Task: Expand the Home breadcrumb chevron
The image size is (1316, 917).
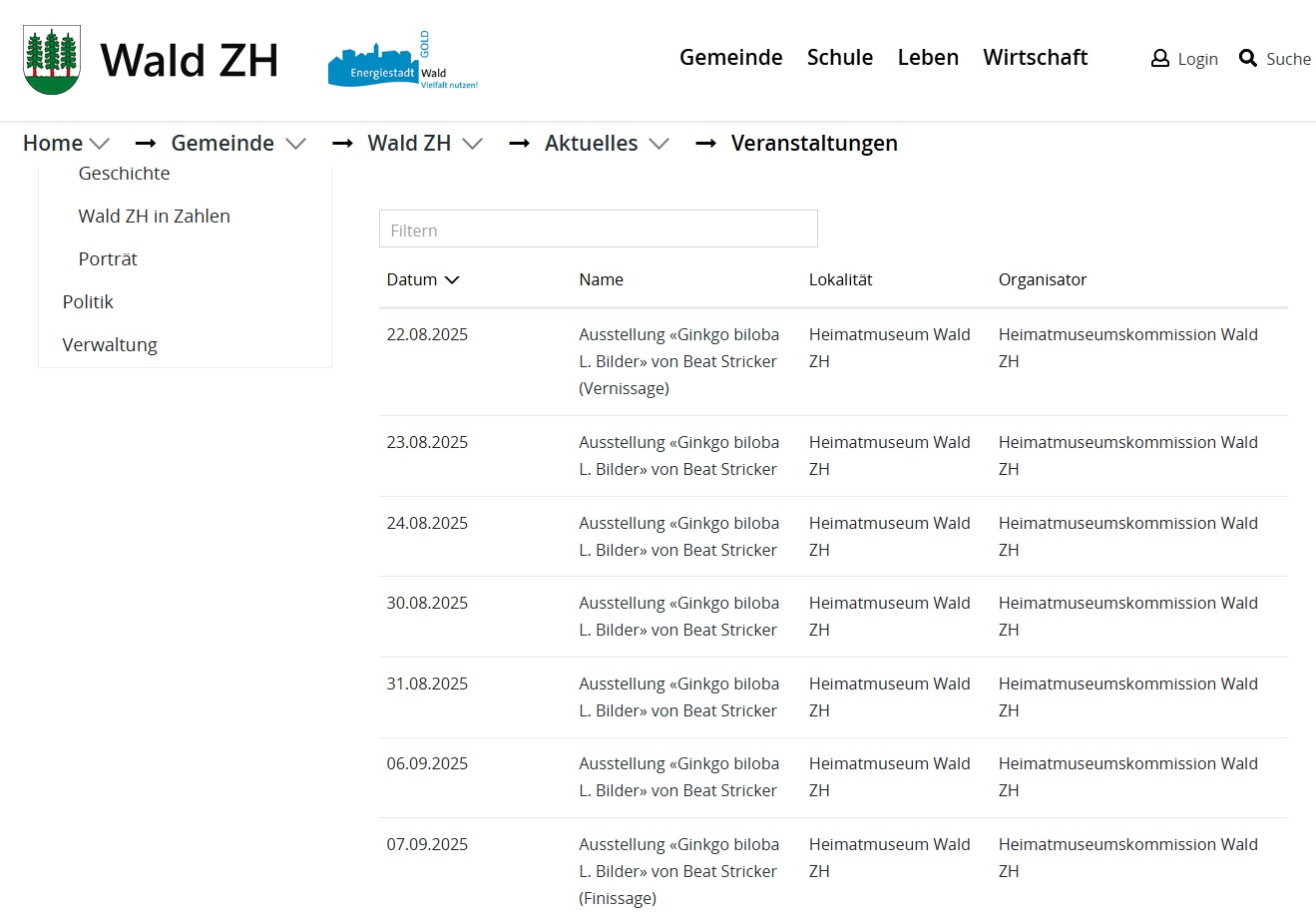Action: pyautogui.click(x=99, y=144)
